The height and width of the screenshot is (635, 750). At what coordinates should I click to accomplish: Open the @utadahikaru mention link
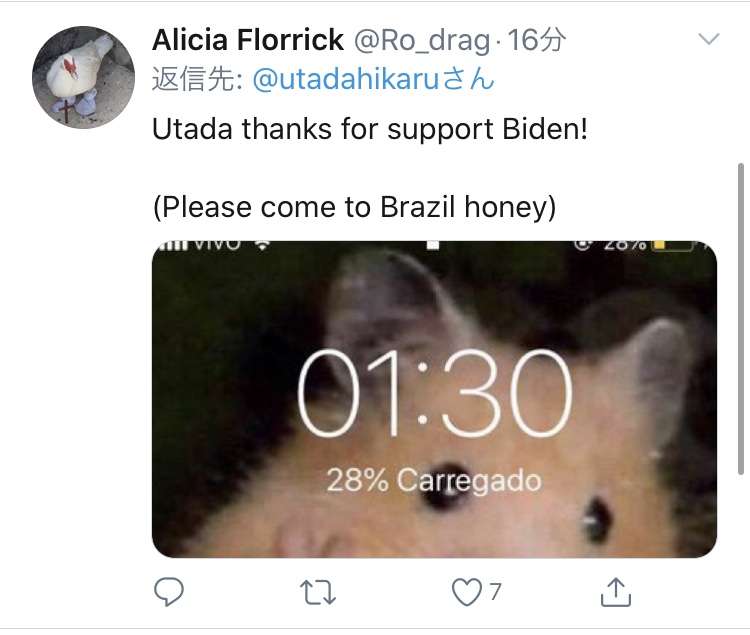click(373, 79)
